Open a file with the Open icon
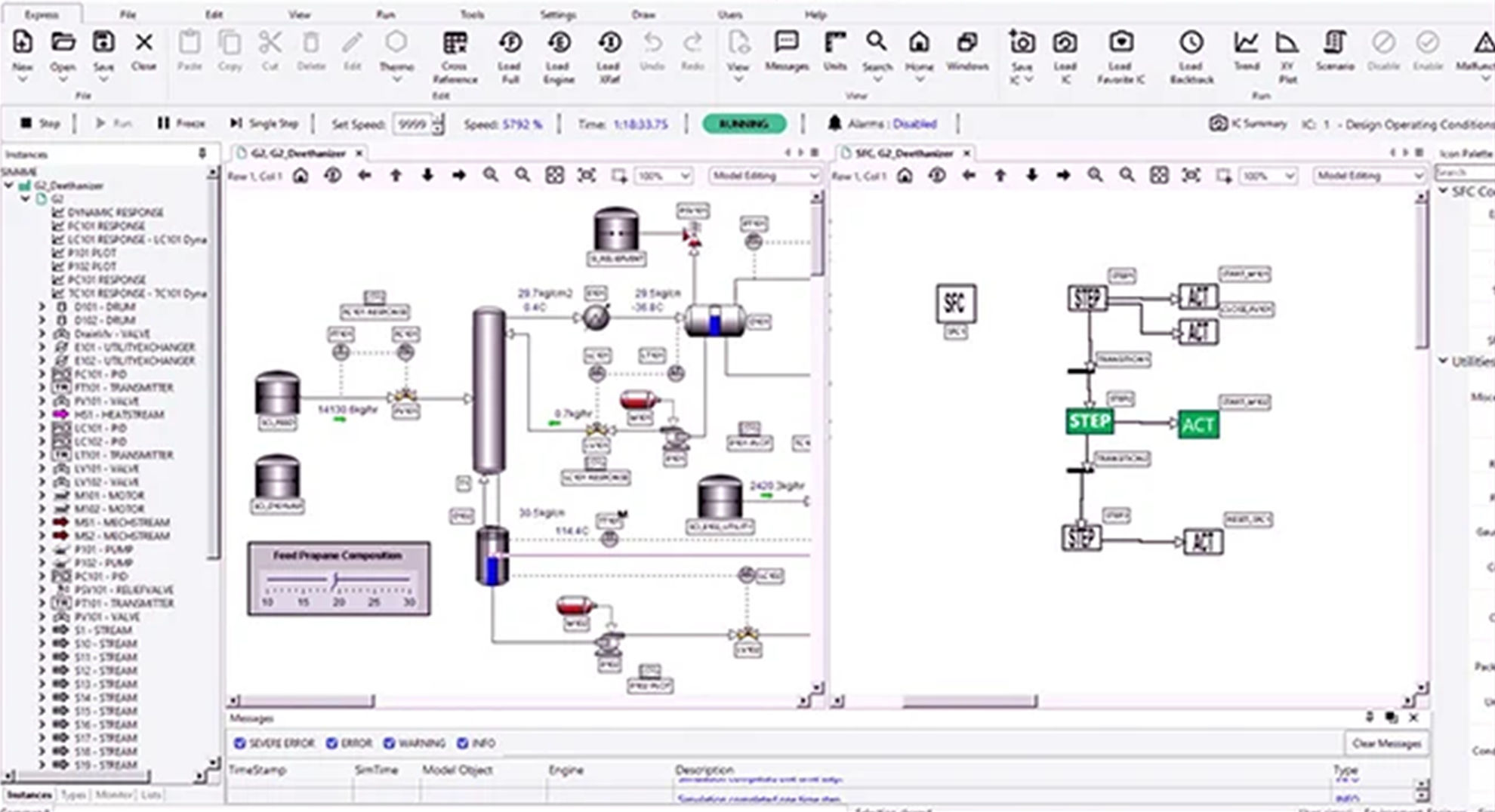This screenshot has height=812, width=1495. click(x=63, y=43)
